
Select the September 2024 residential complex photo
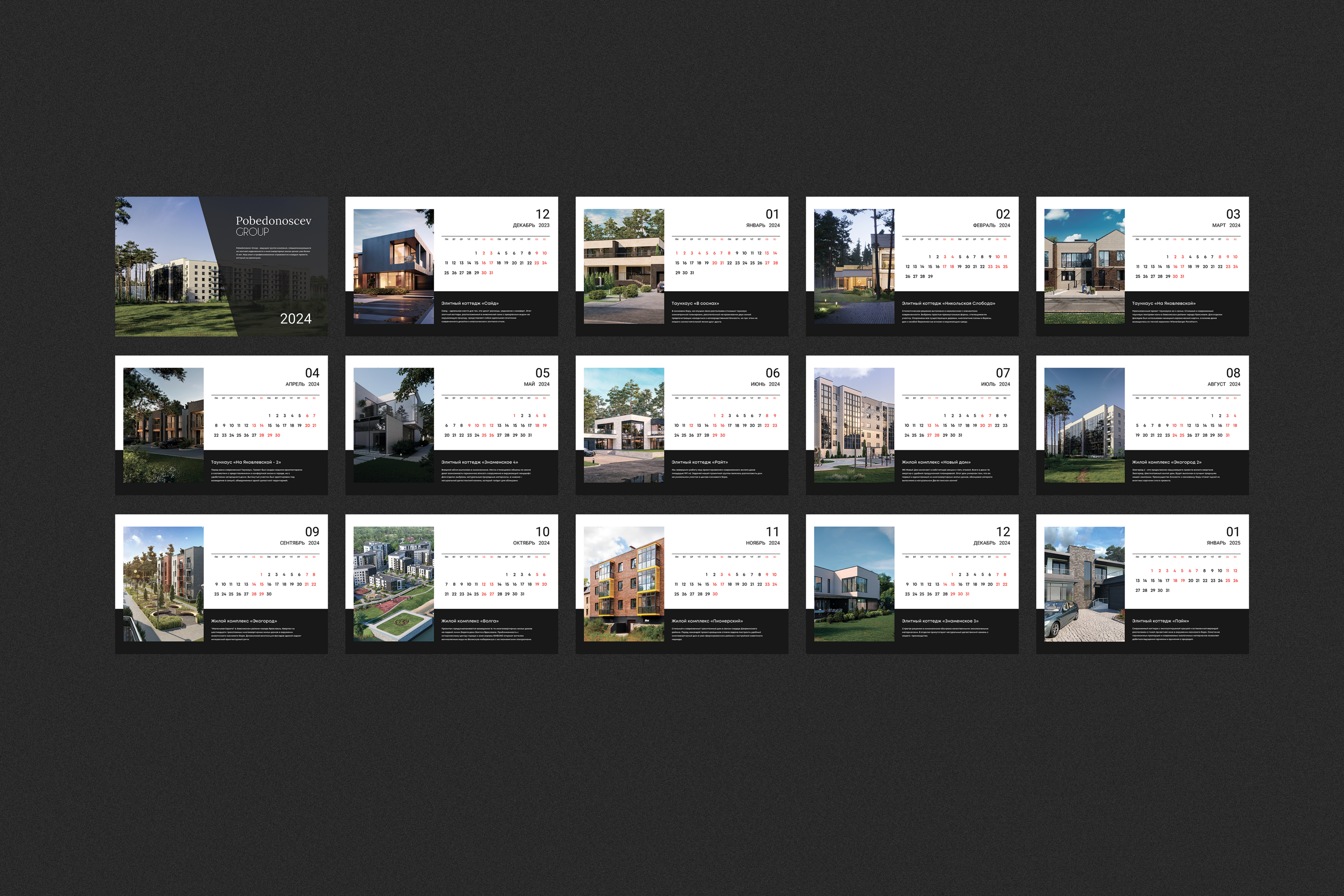[163, 584]
